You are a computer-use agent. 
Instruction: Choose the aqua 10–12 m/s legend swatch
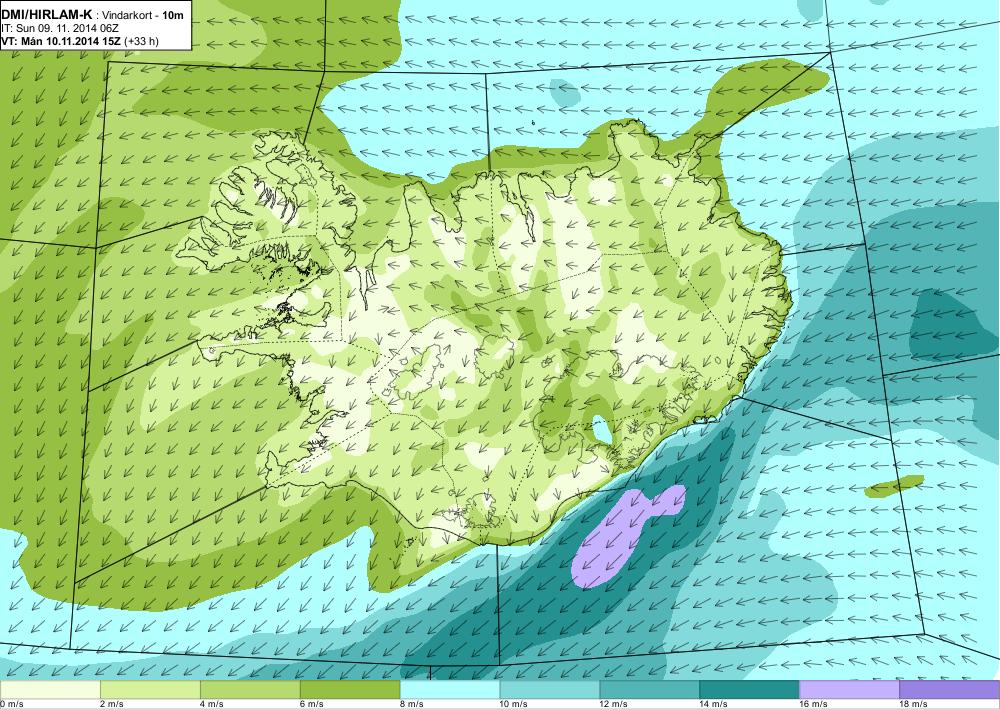point(550,690)
